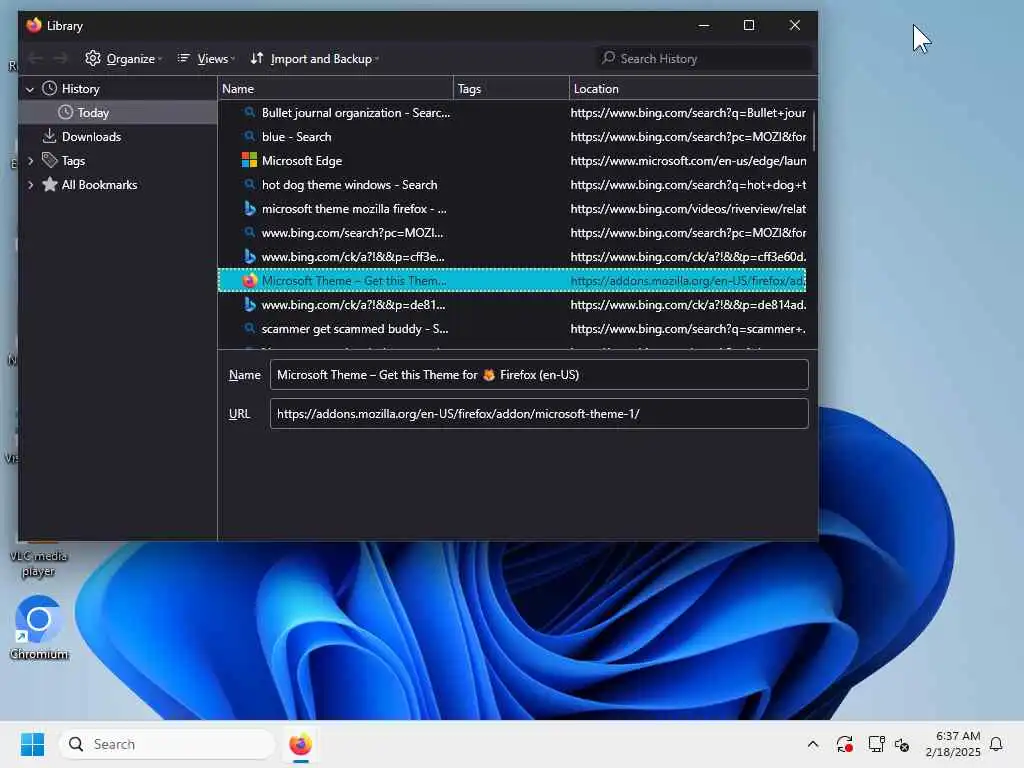The height and width of the screenshot is (768, 1024).
Task: Click the Microsoft logo icon beside Microsoft Edge
Action: point(249,160)
